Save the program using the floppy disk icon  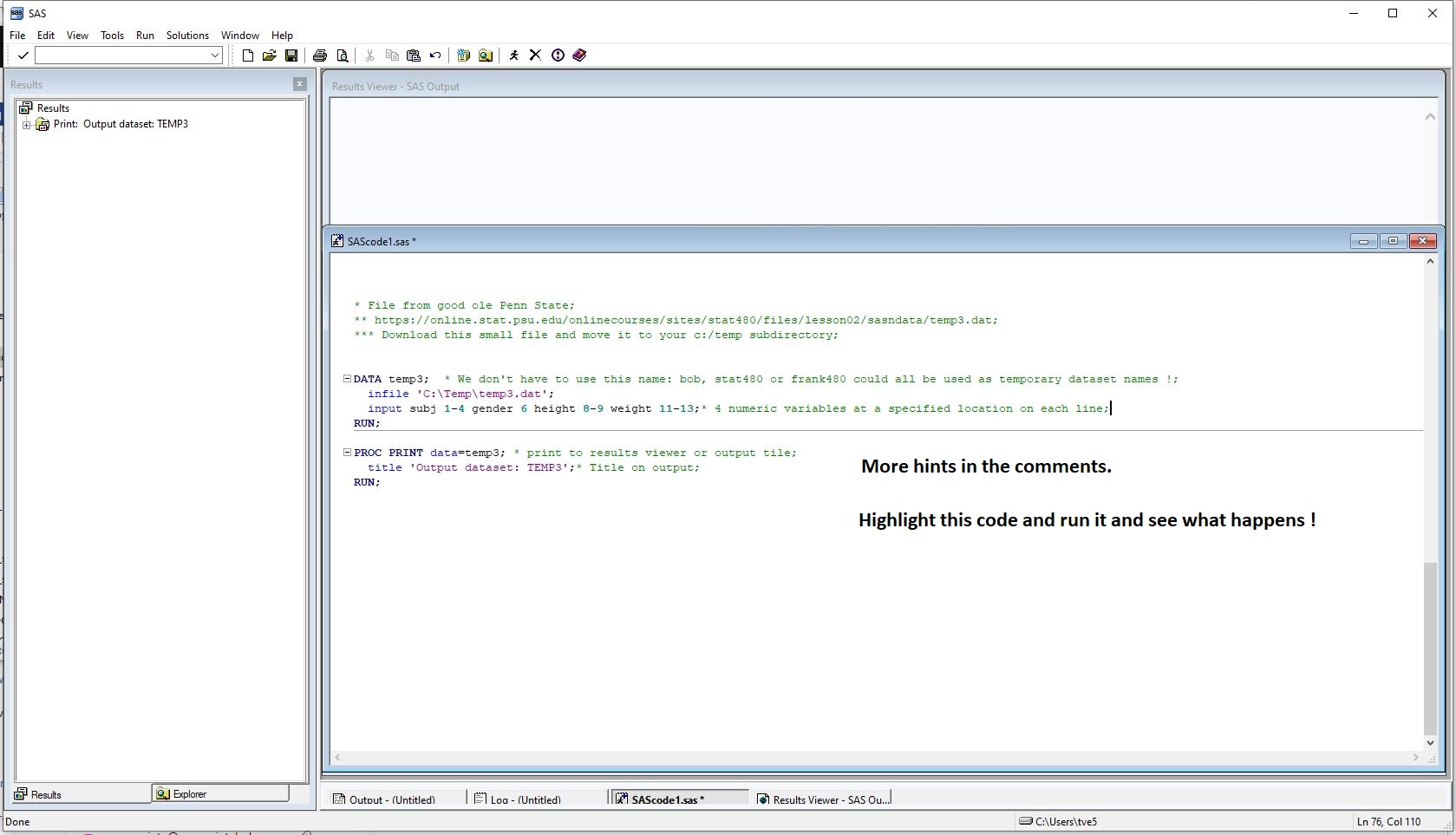(x=291, y=55)
